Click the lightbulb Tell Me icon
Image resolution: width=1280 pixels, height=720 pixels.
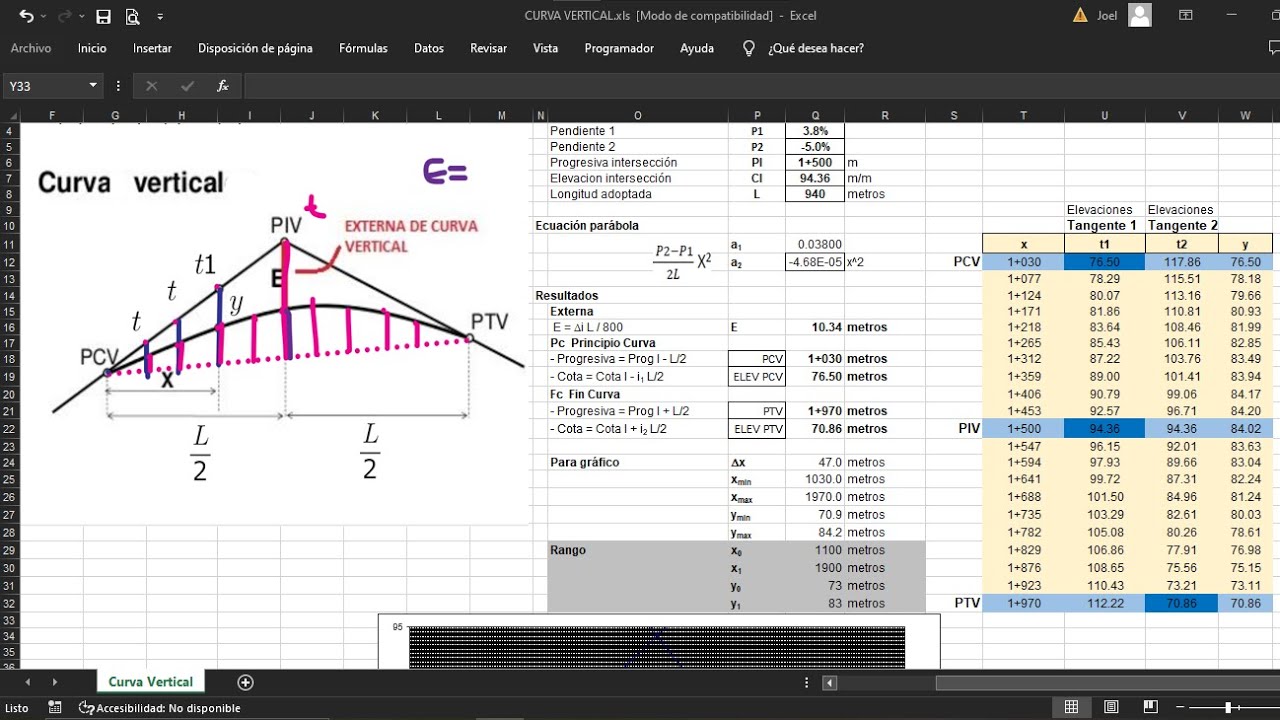pos(748,48)
